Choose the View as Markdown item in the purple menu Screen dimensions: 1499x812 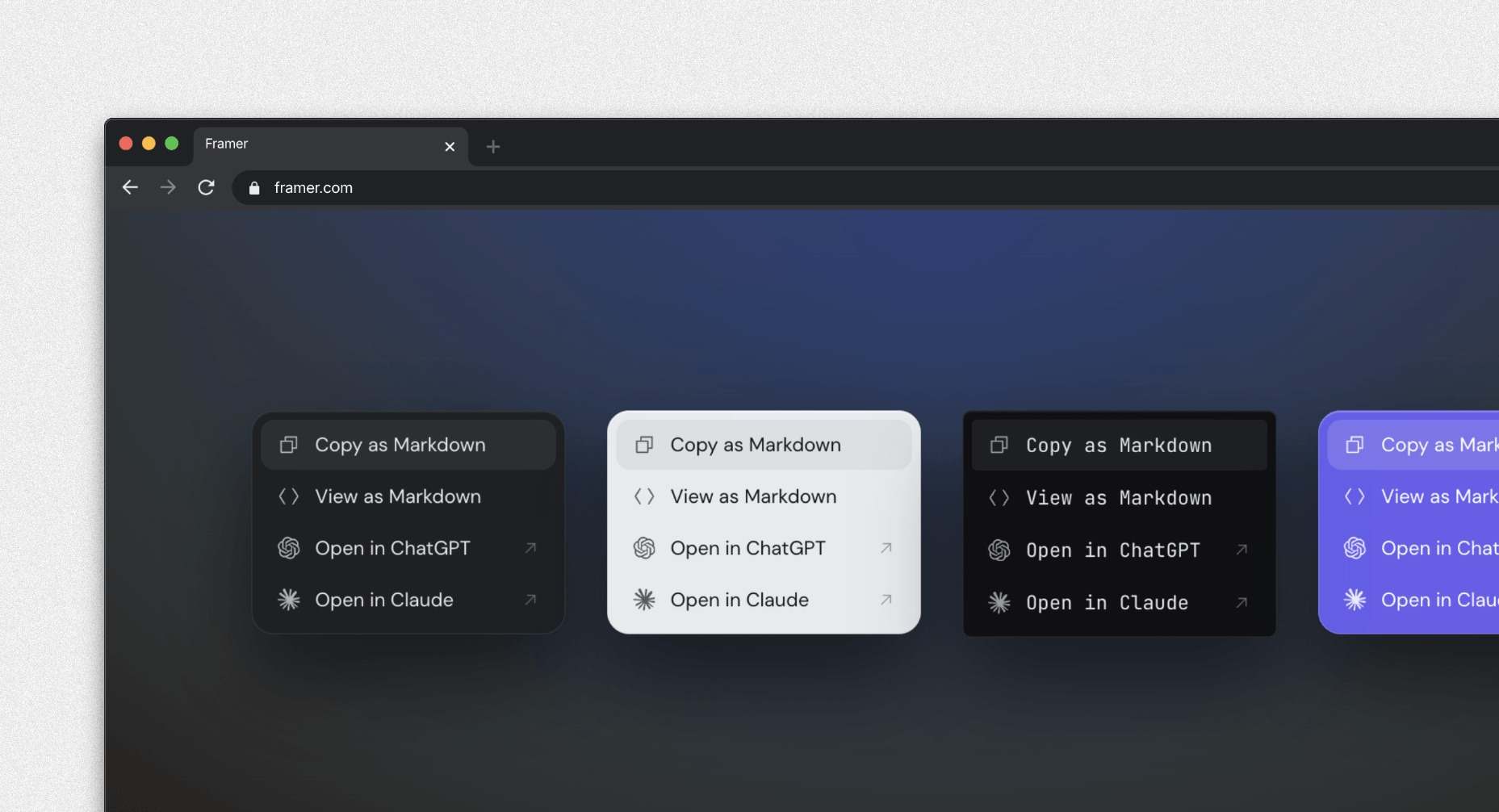click(1413, 496)
